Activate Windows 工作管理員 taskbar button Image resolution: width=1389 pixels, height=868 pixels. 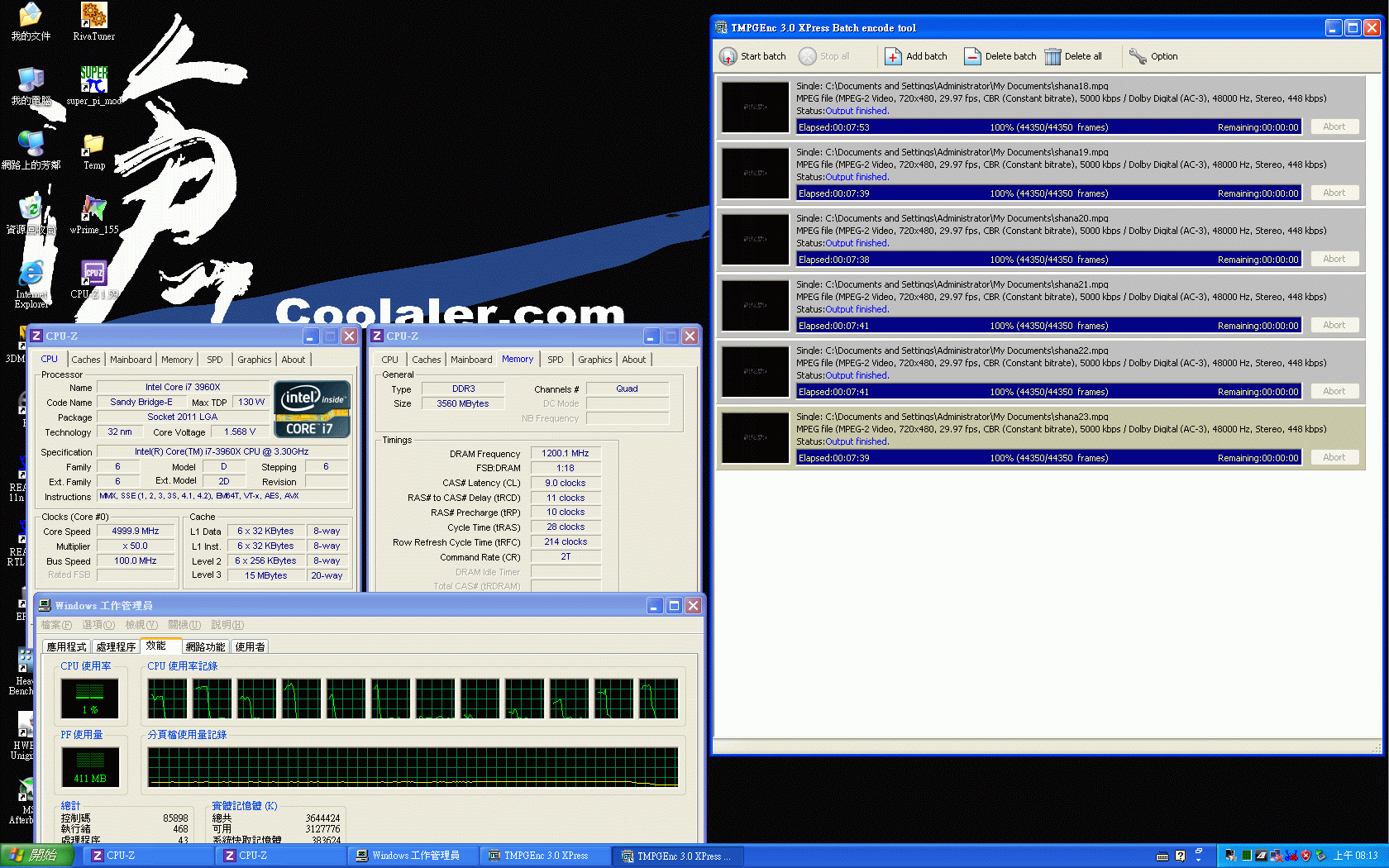click(412, 856)
